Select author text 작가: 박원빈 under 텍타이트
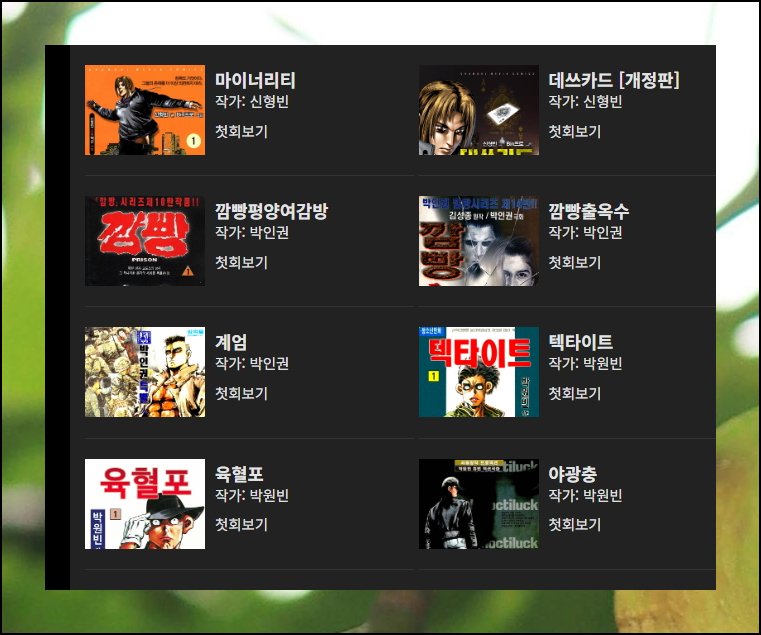 click(585, 364)
